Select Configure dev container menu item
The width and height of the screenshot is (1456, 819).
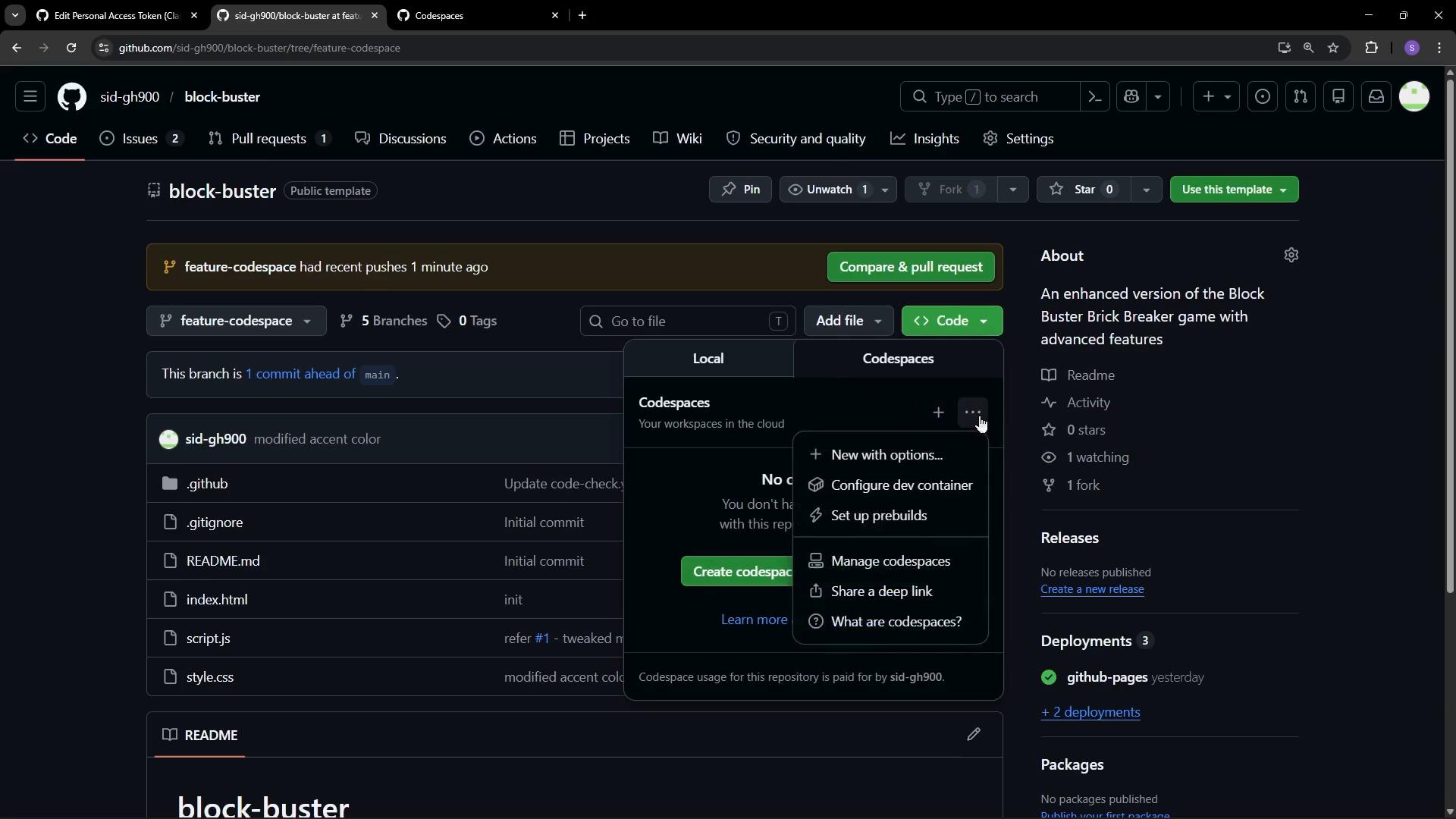[x=890, y=485]
